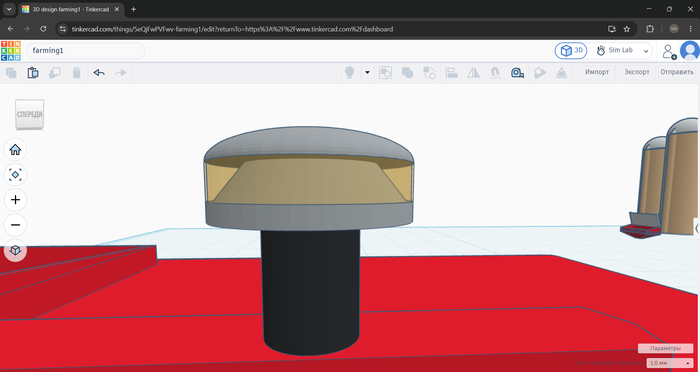This screenshot has height=372, width=700.
Task: Click the tinkercad.com URL address bar
Action: tap(232, 29)
